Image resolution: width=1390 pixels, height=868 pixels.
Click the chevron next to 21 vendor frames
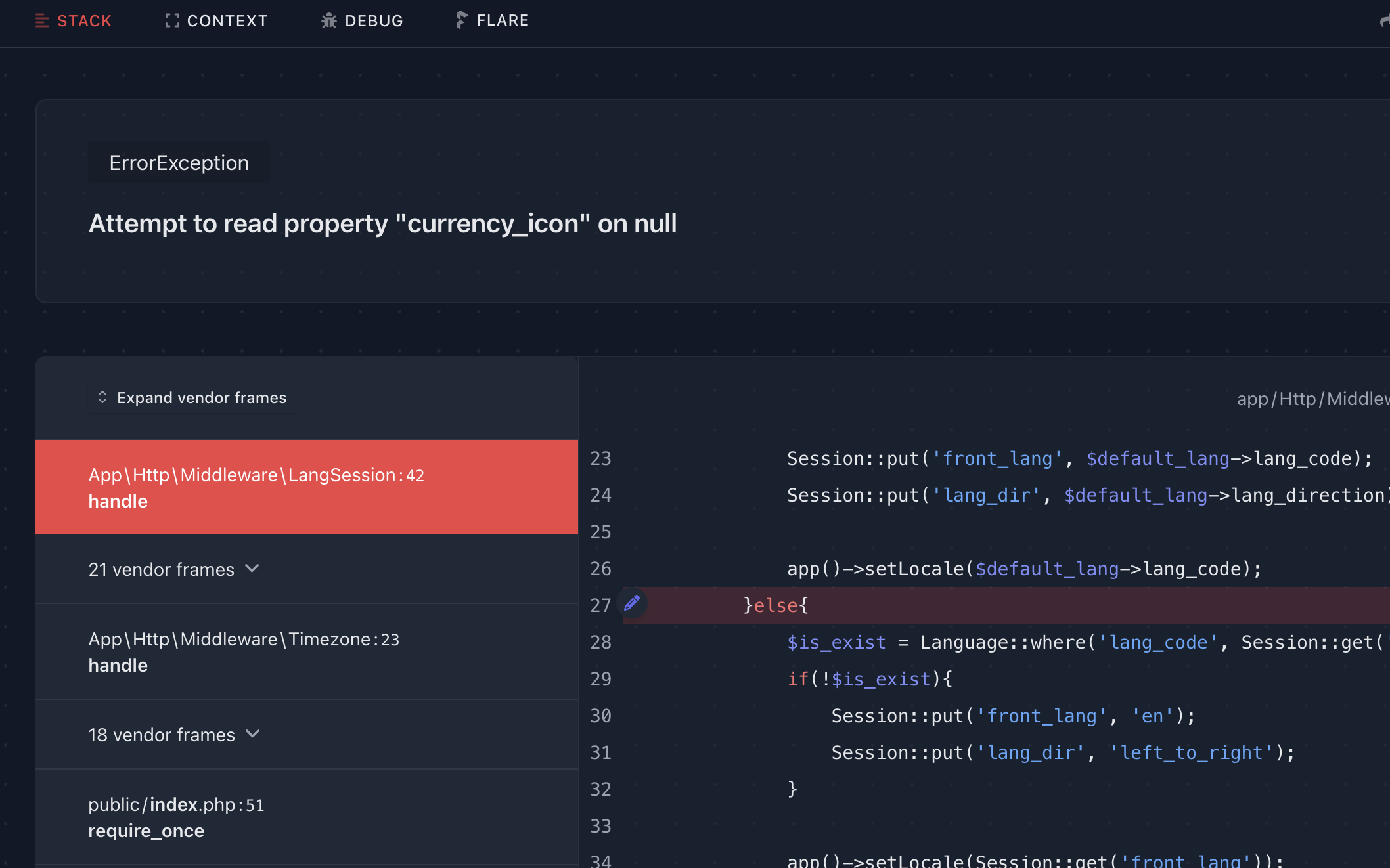tap(252, 569)
